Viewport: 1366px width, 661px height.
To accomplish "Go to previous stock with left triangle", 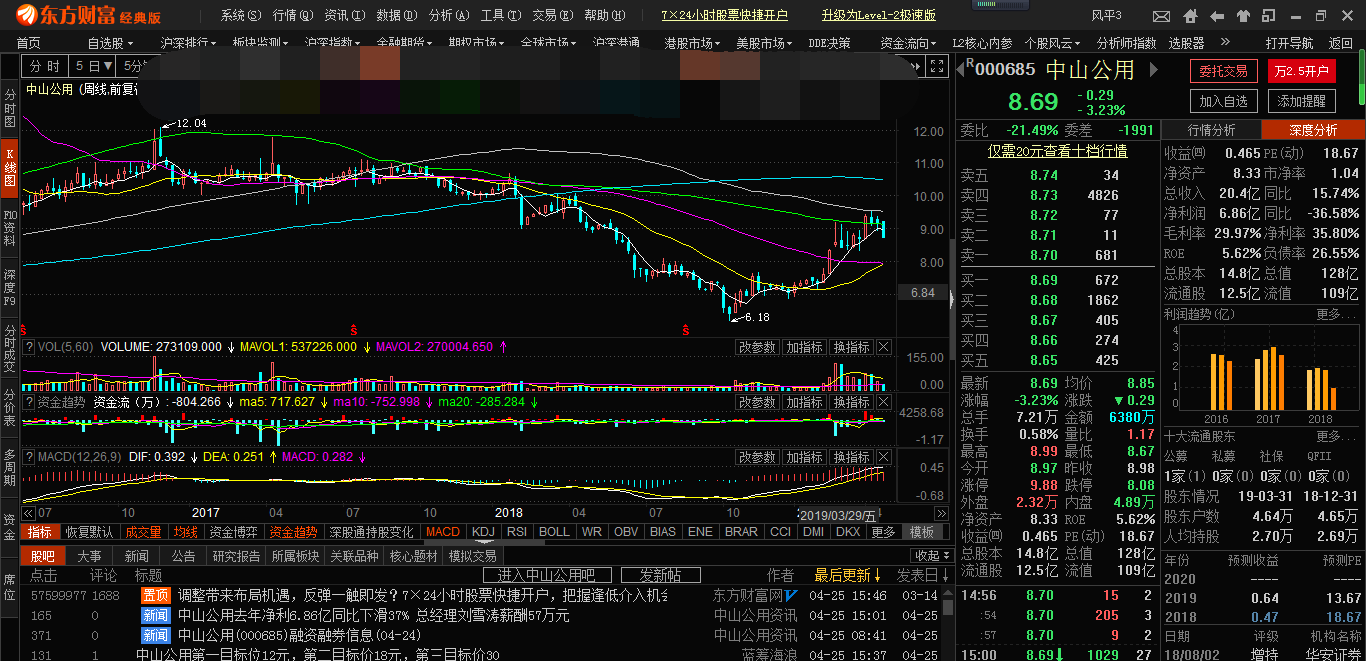I will click(x=960, y=69).
